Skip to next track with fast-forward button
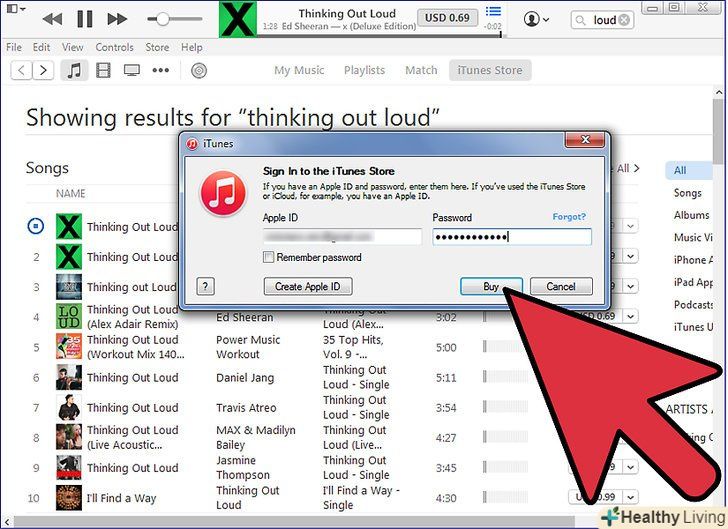Screen dimensions: 728x529 point(117,19)
